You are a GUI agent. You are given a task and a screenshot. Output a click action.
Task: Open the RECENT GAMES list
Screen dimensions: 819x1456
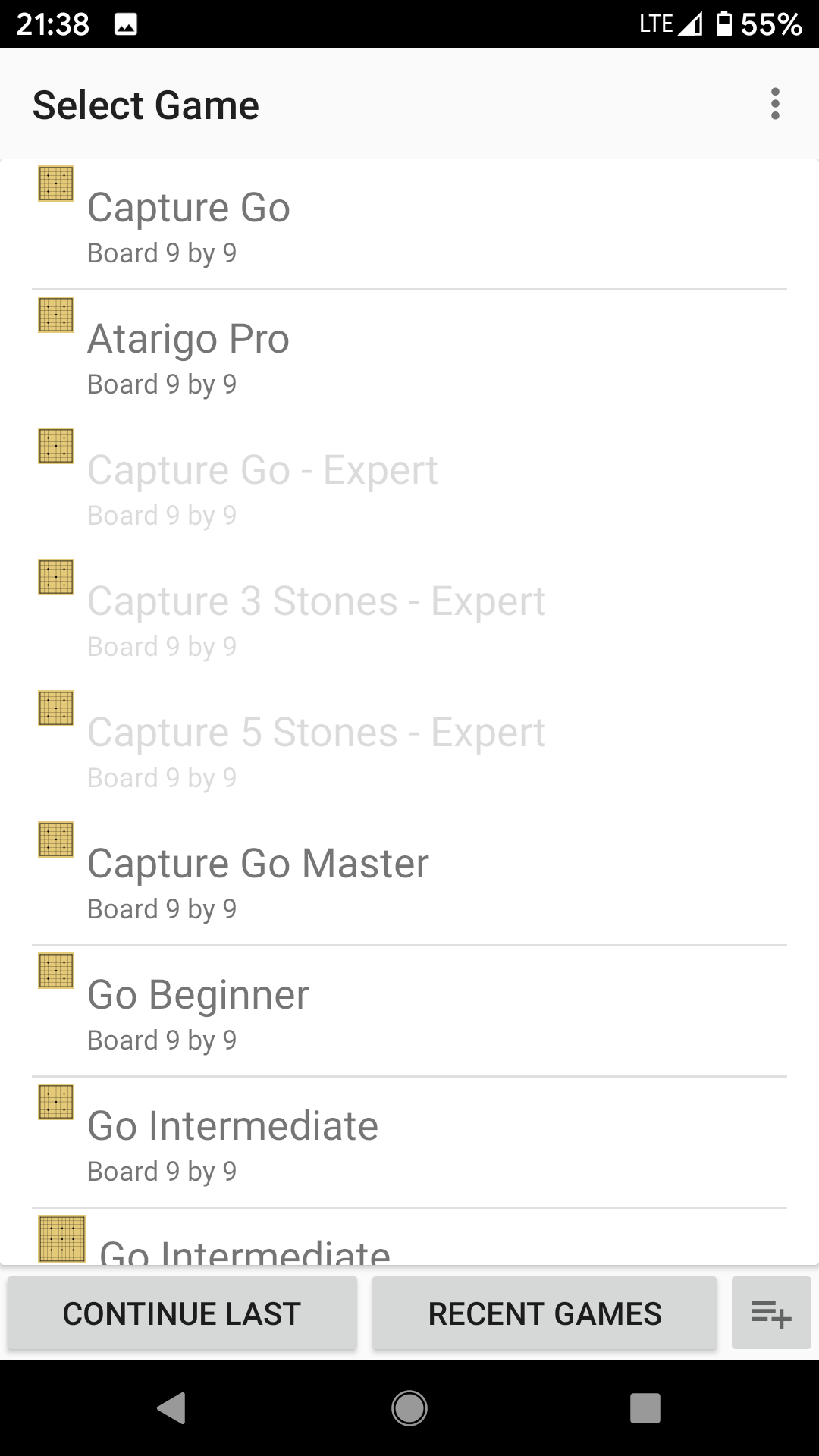[x=544, y=1313]
